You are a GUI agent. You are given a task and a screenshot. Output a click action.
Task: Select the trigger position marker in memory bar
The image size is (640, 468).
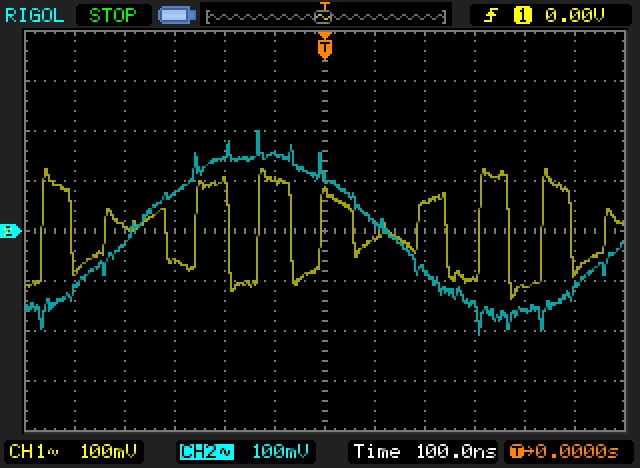(x=323, y=14)
